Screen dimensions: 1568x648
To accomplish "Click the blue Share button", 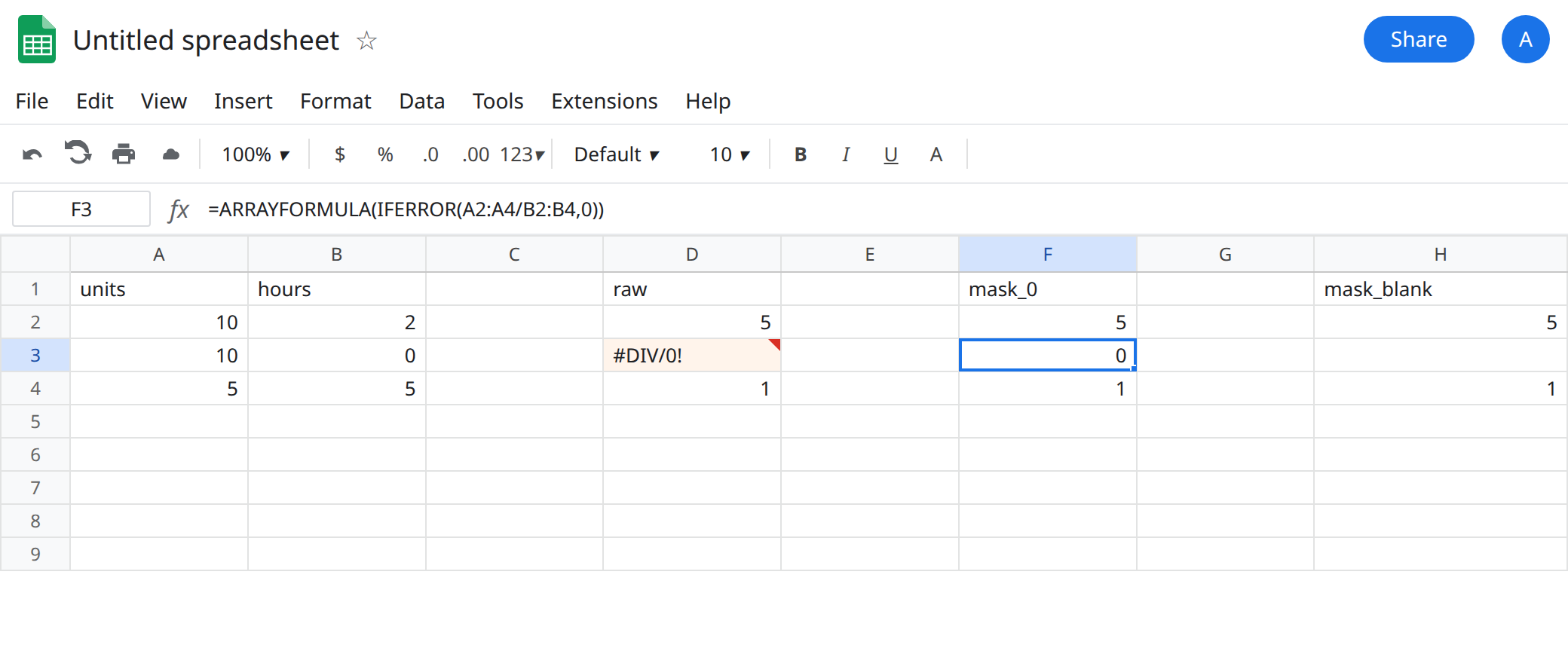I will [x=1419, y=39].
